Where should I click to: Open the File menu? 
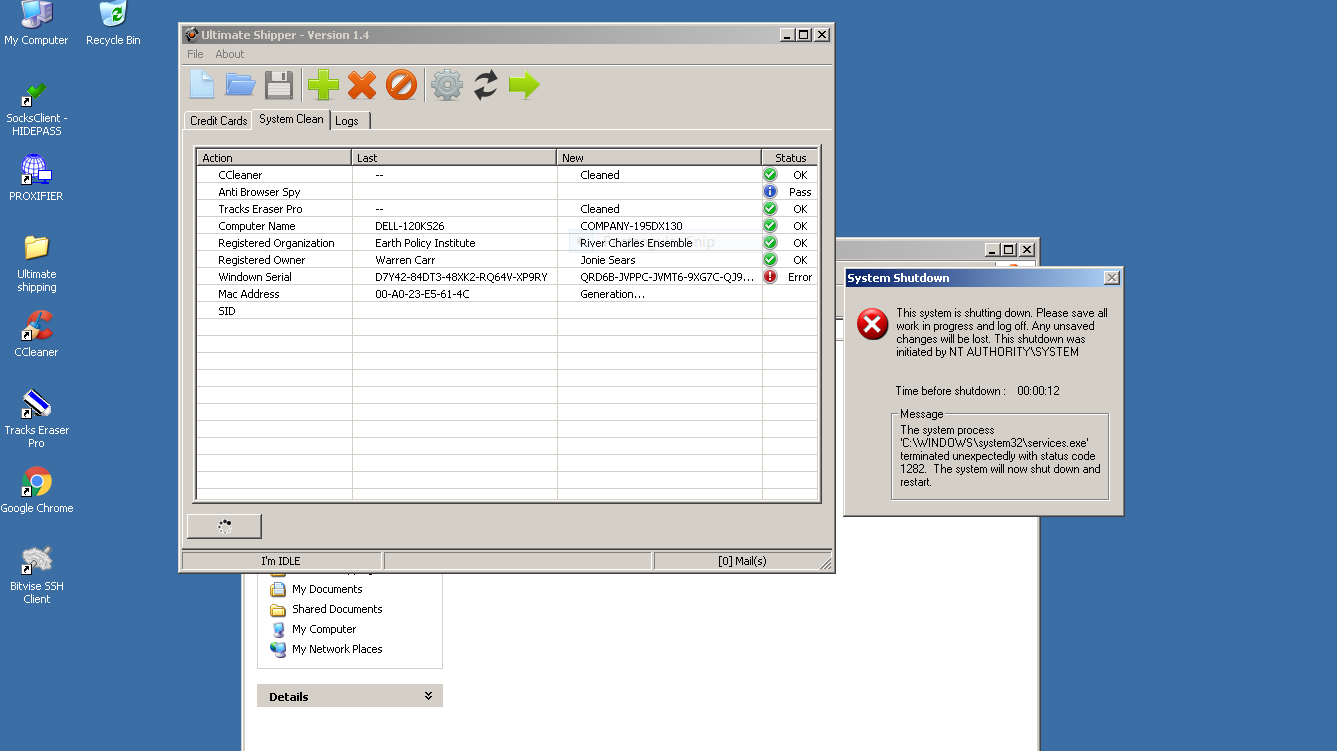[x=195, y=54]
